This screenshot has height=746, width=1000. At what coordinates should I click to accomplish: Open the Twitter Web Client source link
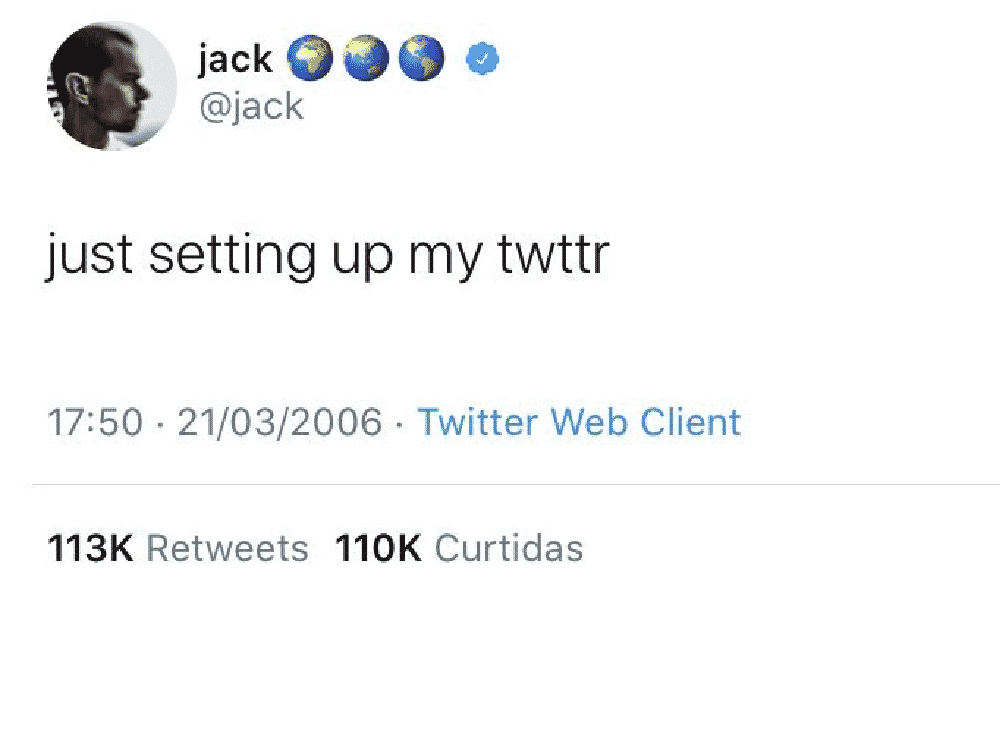[x=579, y=422]
